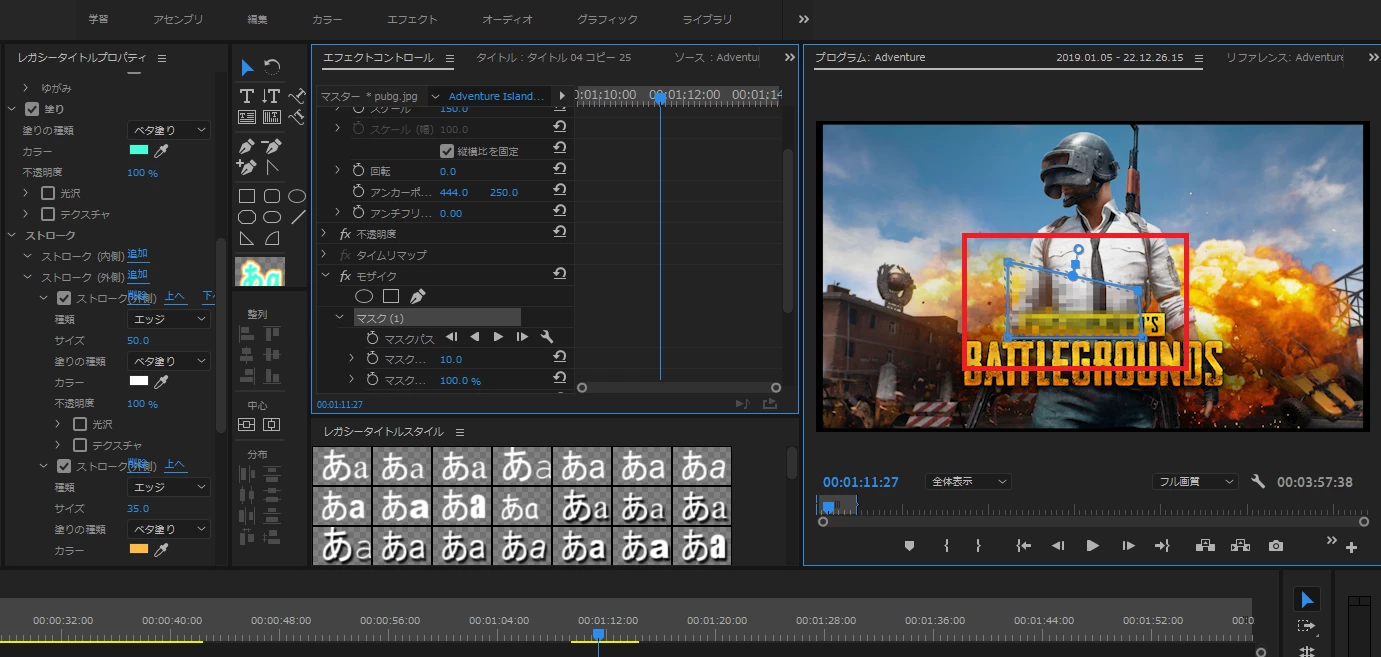Viewport: 1381px width, 657px height.
Task: Create ellipse mask for Mosaic effect
Action: (365, 297)
